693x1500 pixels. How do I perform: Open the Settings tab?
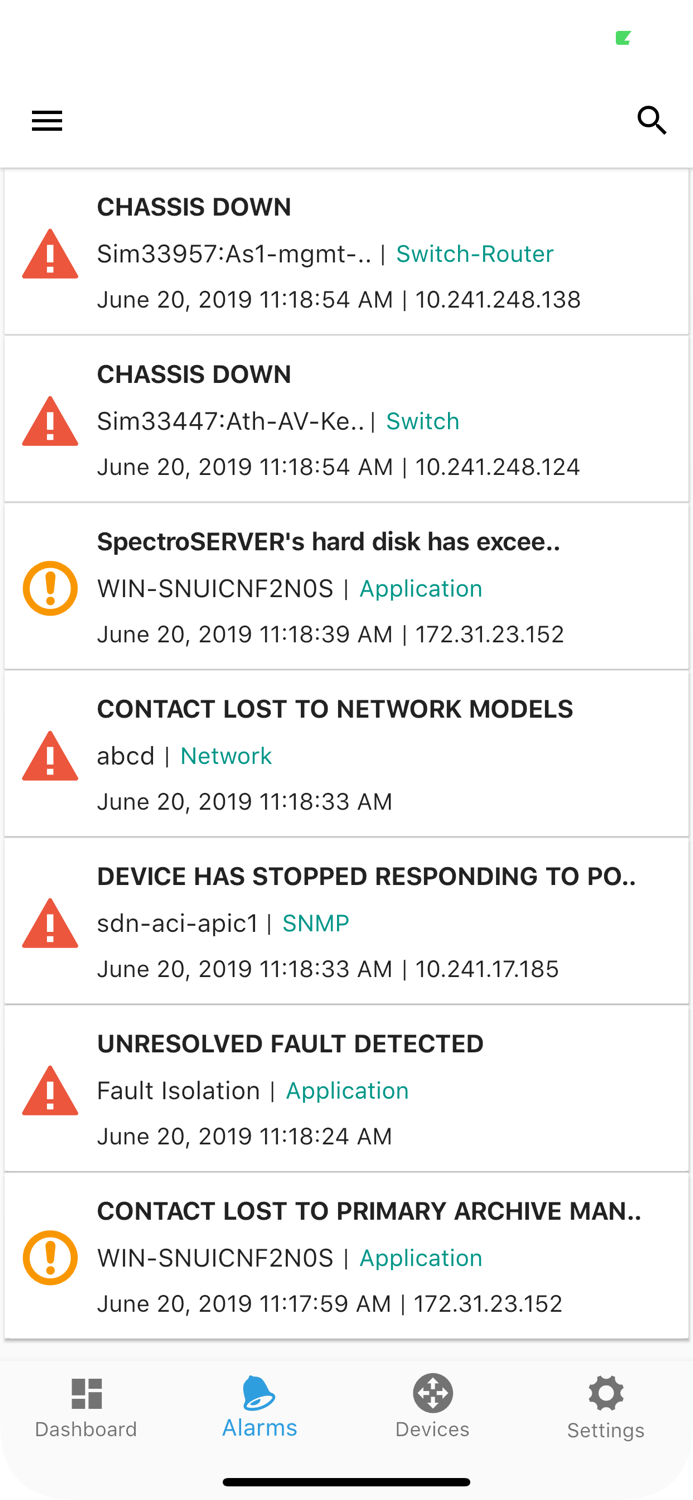tap(605, 1407)
